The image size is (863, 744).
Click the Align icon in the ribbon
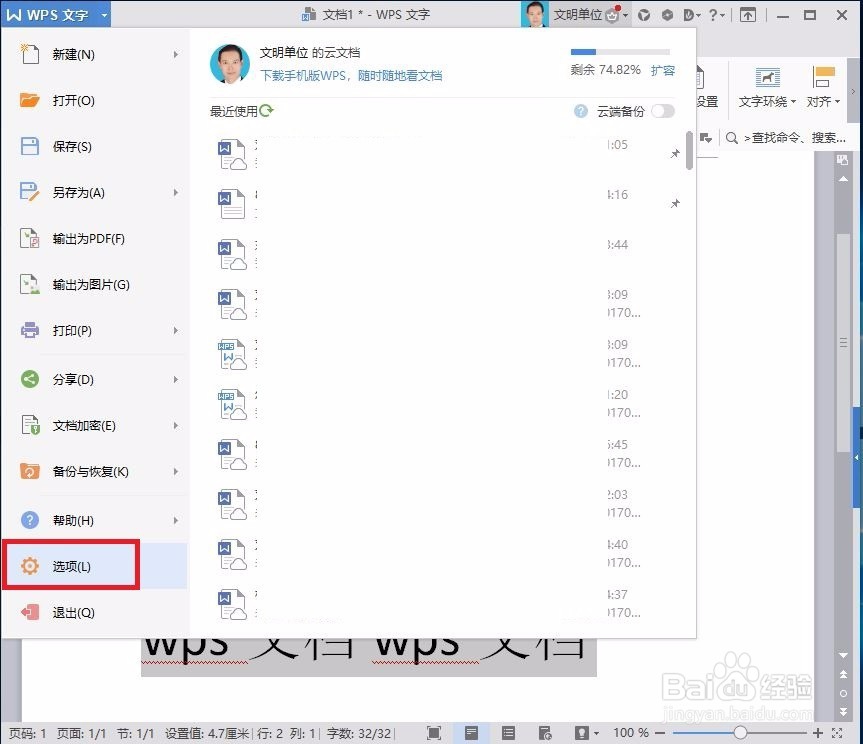[x=823, y=78]
